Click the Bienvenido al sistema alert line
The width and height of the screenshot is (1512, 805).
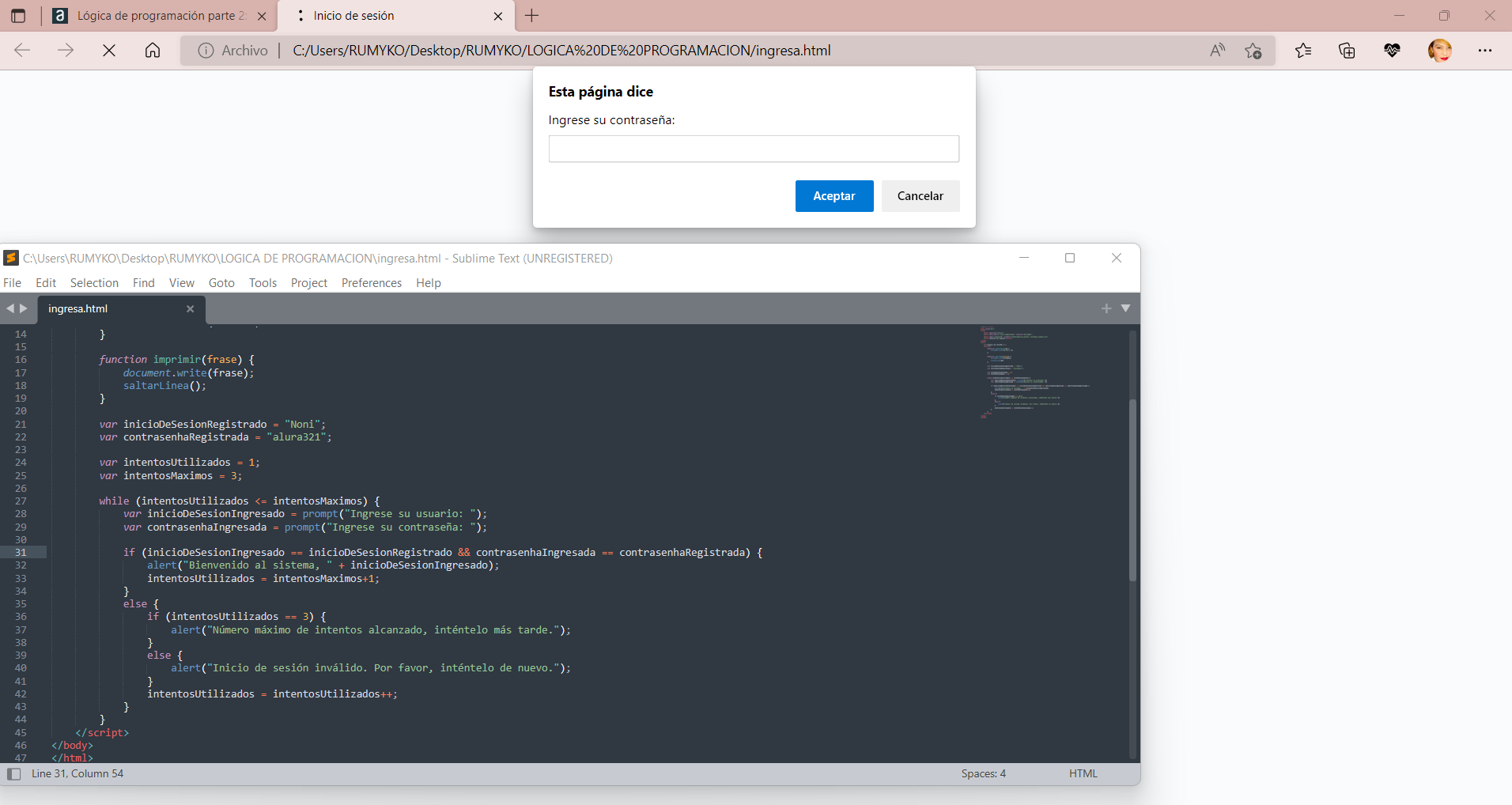tap(323, 565)
